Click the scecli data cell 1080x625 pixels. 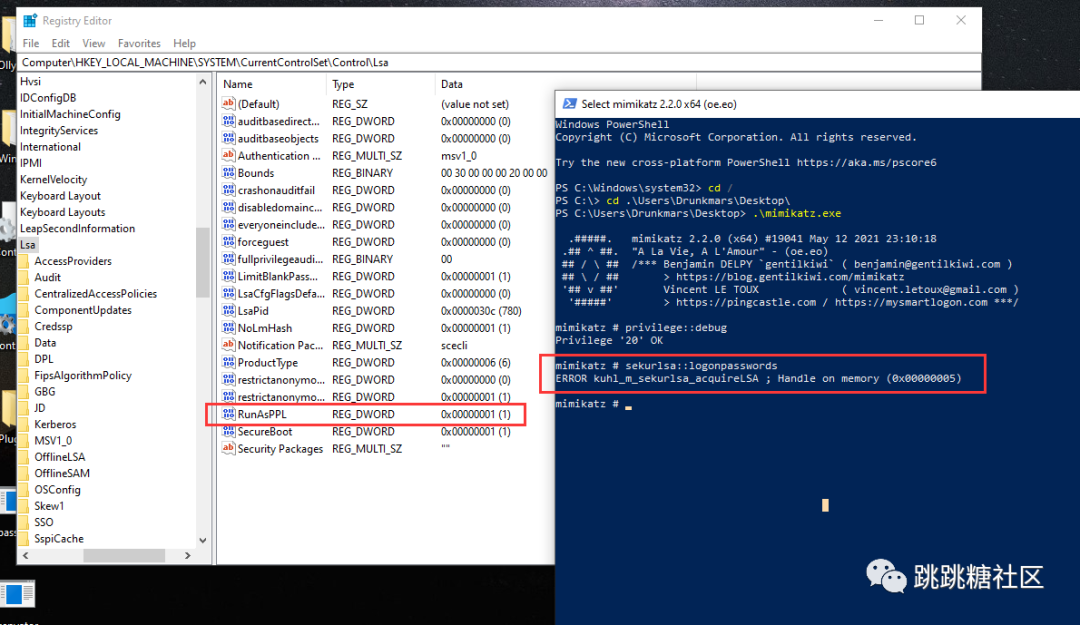(x=454, y=345)
